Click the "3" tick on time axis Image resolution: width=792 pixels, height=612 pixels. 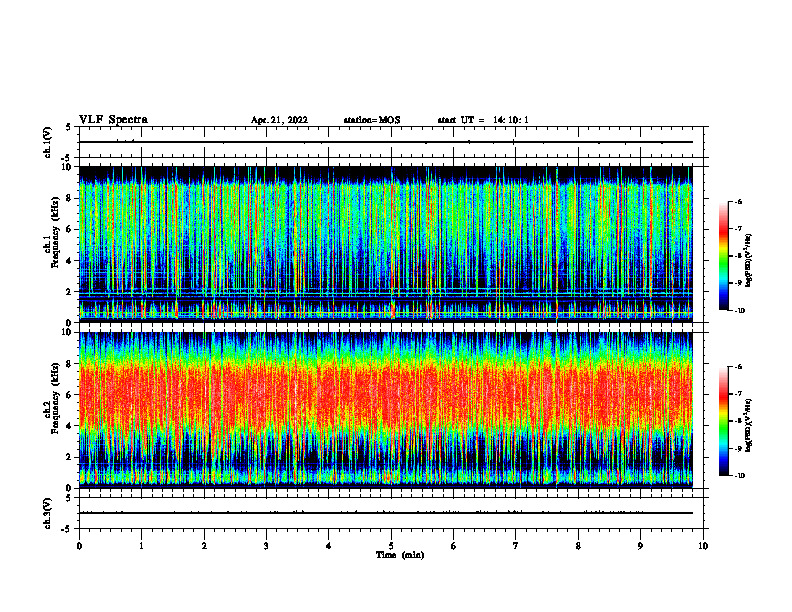click(x=266, y=546)
